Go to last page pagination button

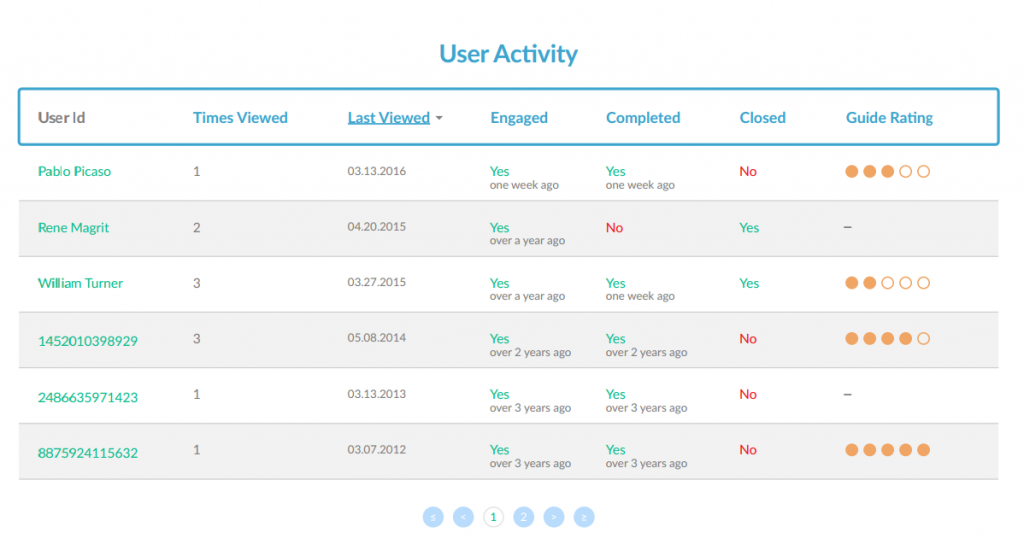coord(584,517)
